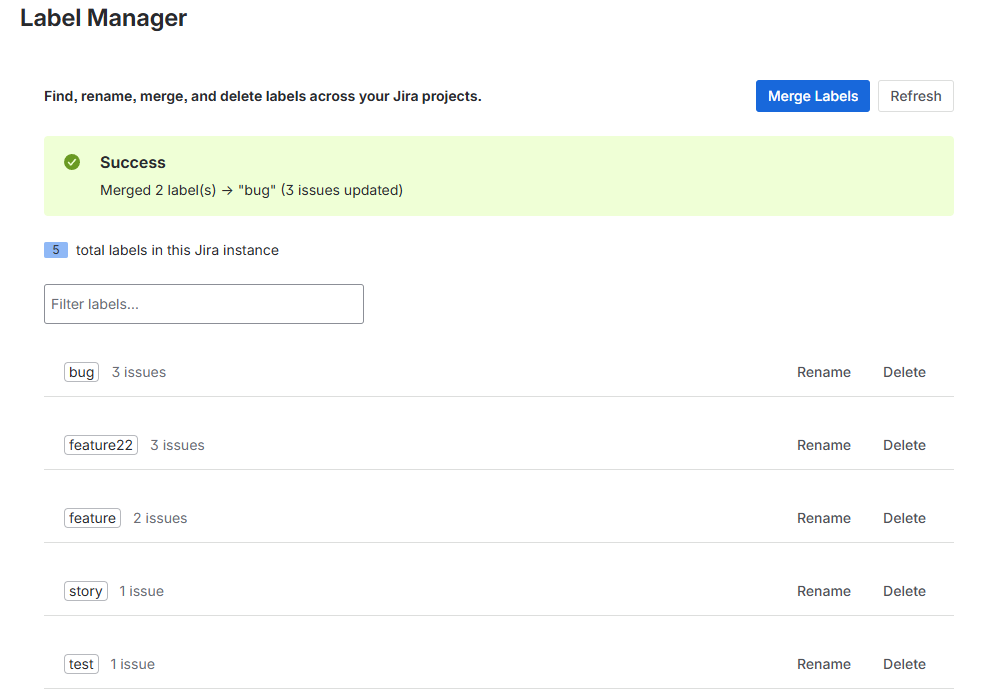
Task: Focus the Filter labels input field
Action: (203, 304)
